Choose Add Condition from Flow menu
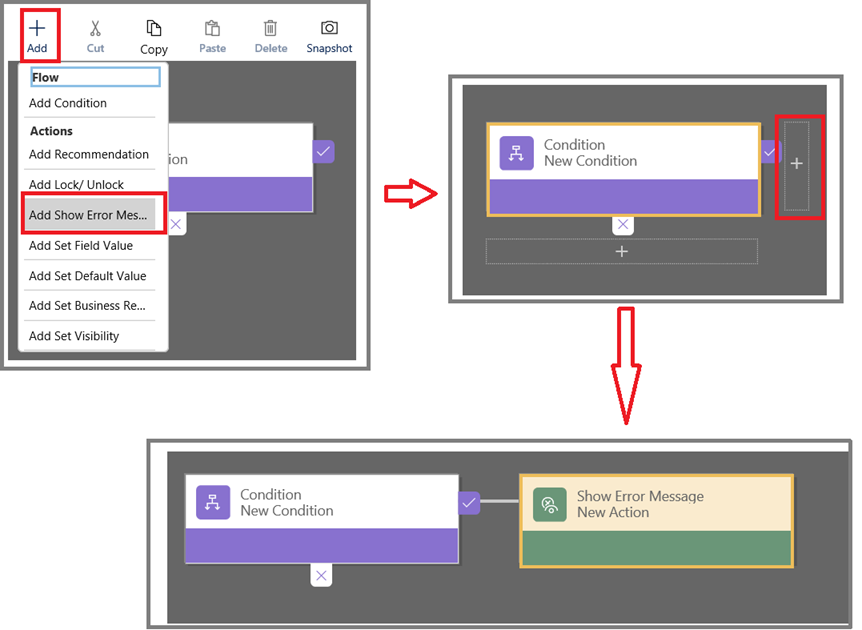The image size is (862, 630). [x=68, y=103]
